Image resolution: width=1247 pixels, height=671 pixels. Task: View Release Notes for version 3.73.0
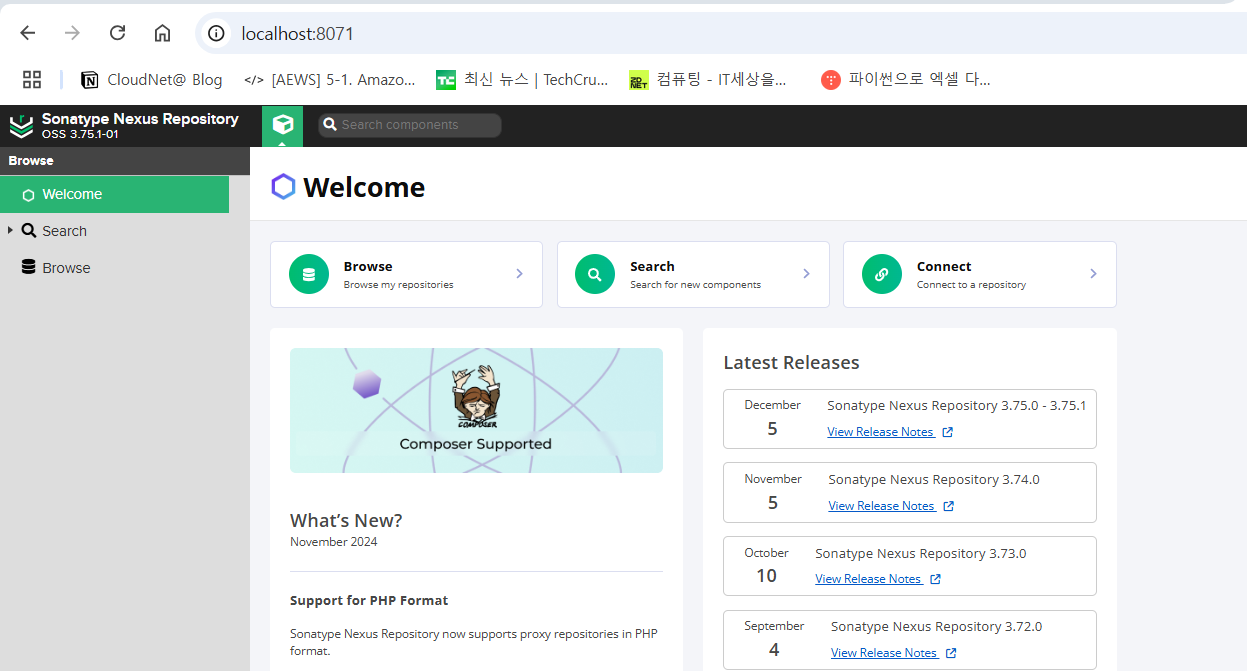pyautogui.click(x=869, y=579)
